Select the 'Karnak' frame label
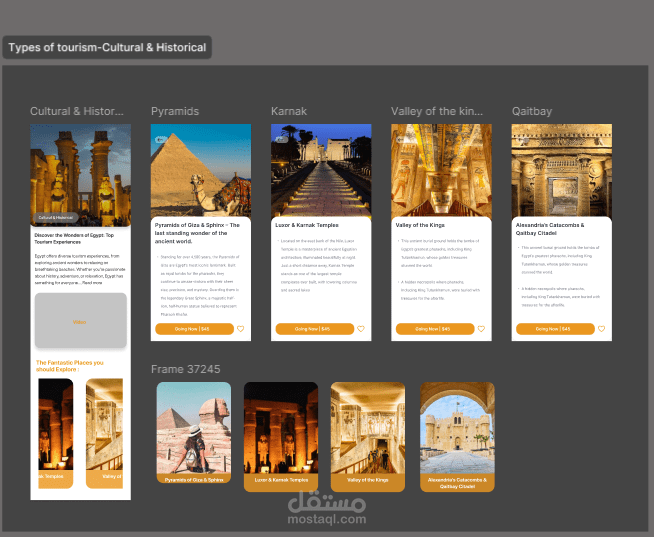This screenshot has height=537, width=654. 289,111
